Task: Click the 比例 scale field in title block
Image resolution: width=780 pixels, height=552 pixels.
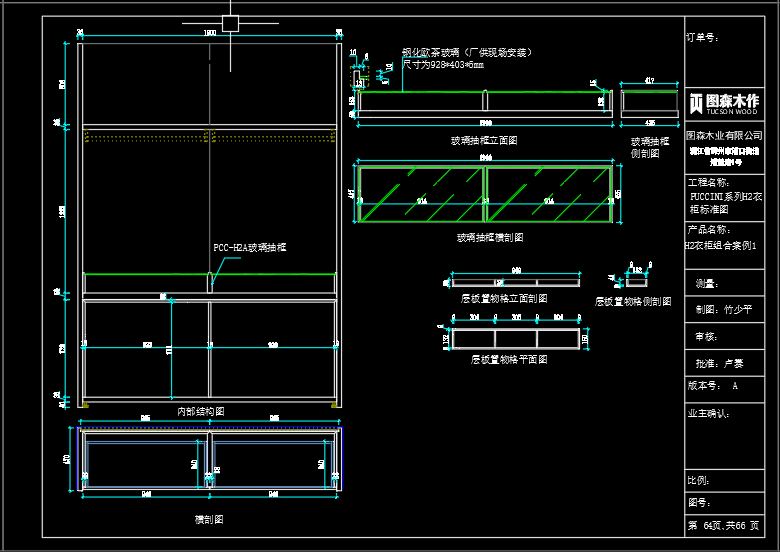Action: pos(698,480)
